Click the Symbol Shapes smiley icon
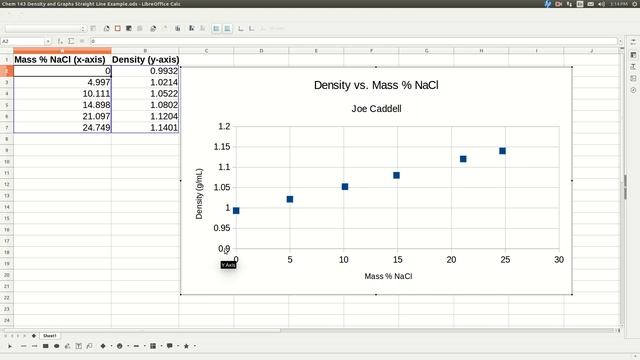 pos(120,346)
